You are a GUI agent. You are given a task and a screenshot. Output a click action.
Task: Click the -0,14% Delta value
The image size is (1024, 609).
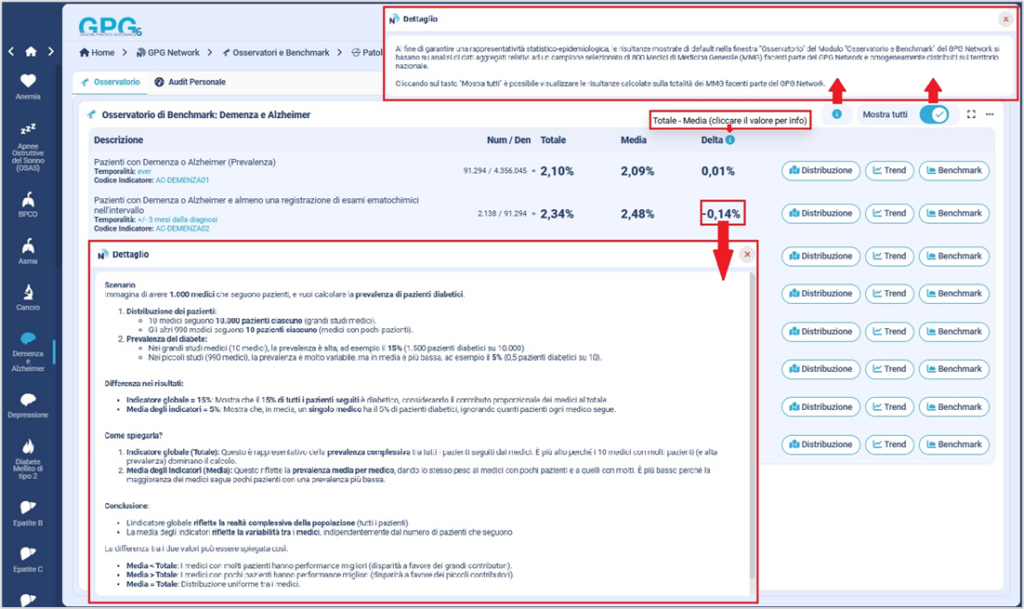(x=721, y=213)
